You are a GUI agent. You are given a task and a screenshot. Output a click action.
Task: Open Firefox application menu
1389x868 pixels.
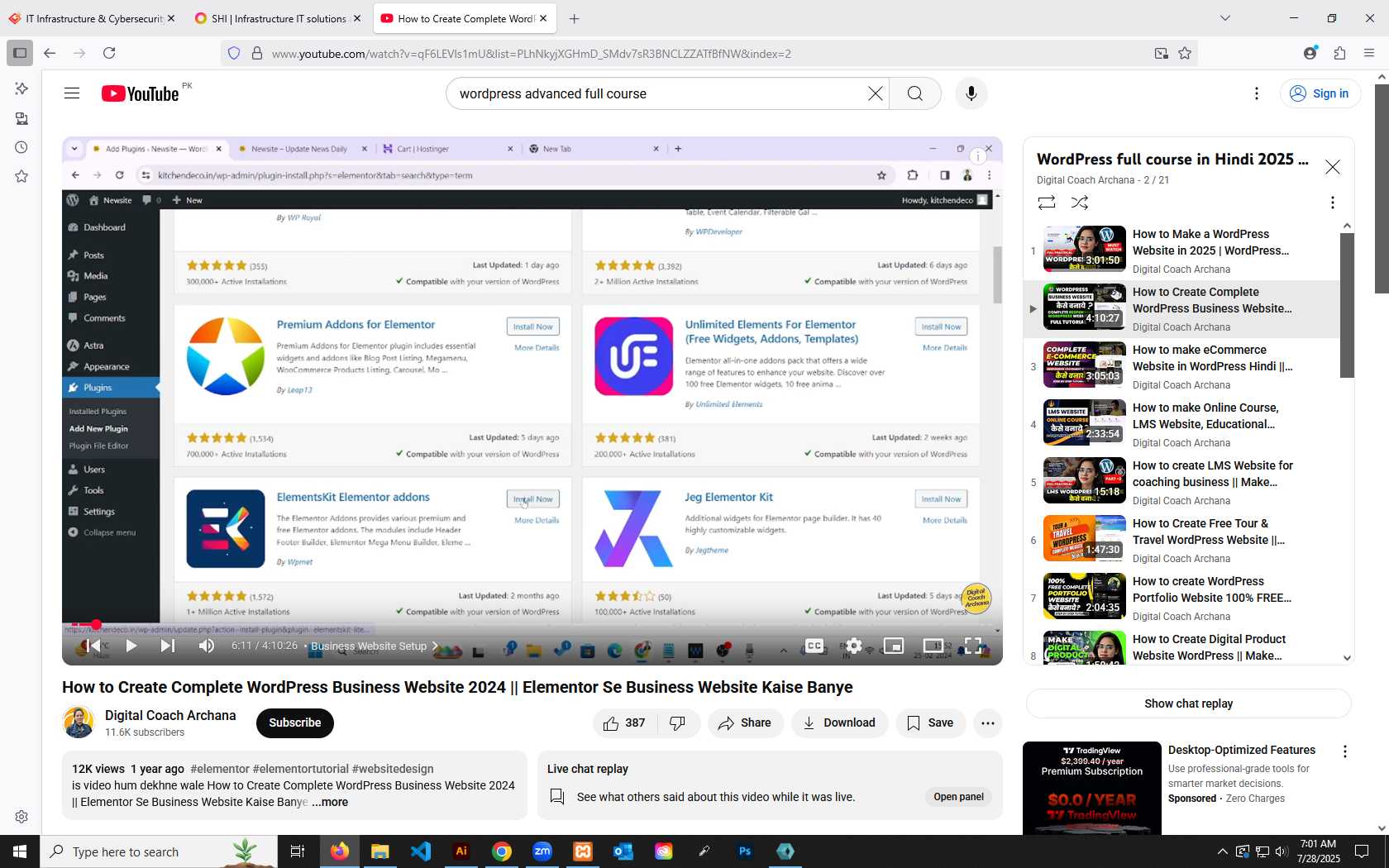coord(1369,53)
